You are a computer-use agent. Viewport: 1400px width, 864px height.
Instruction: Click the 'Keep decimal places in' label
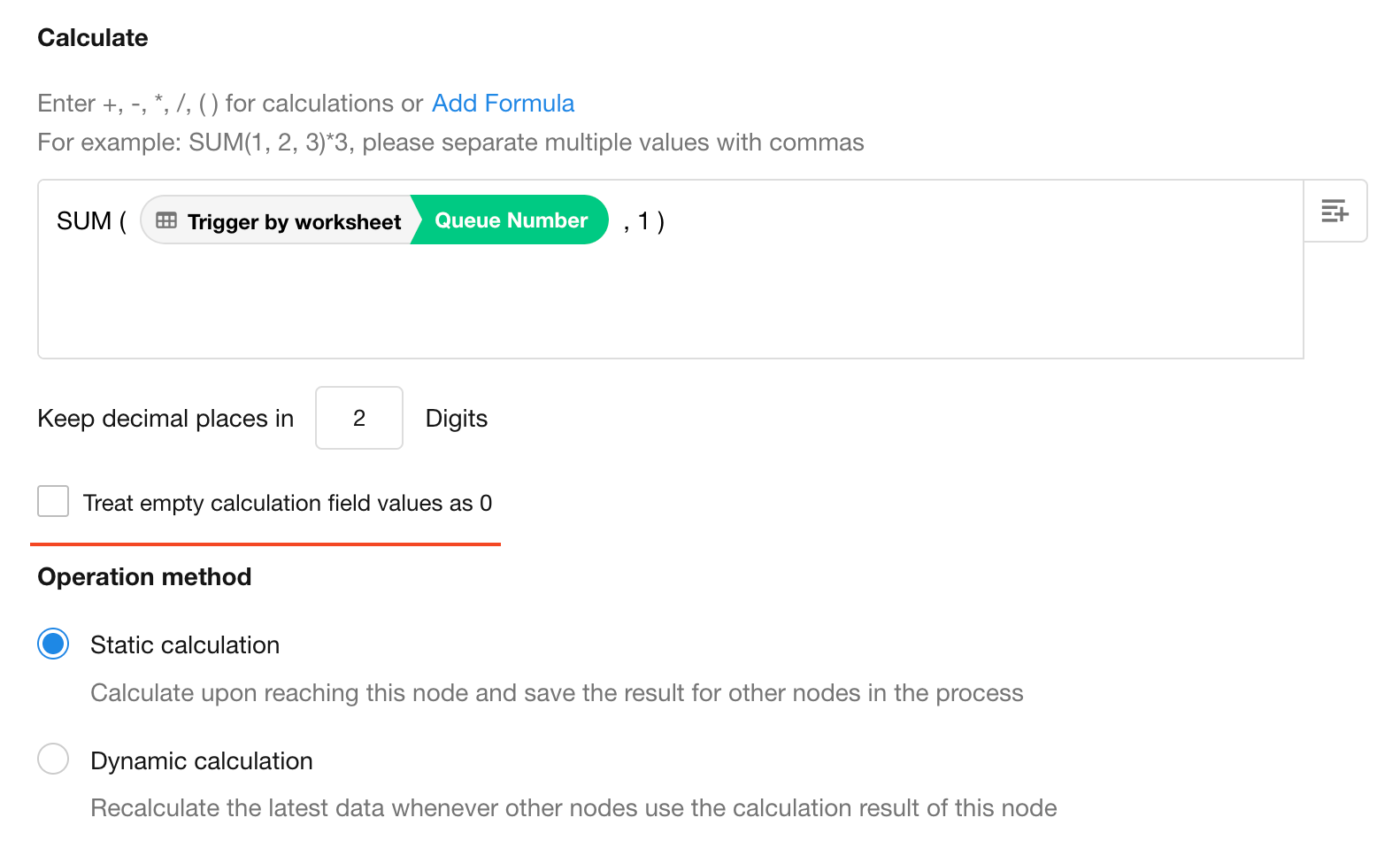pyautogui.click(x=165, y=418)
